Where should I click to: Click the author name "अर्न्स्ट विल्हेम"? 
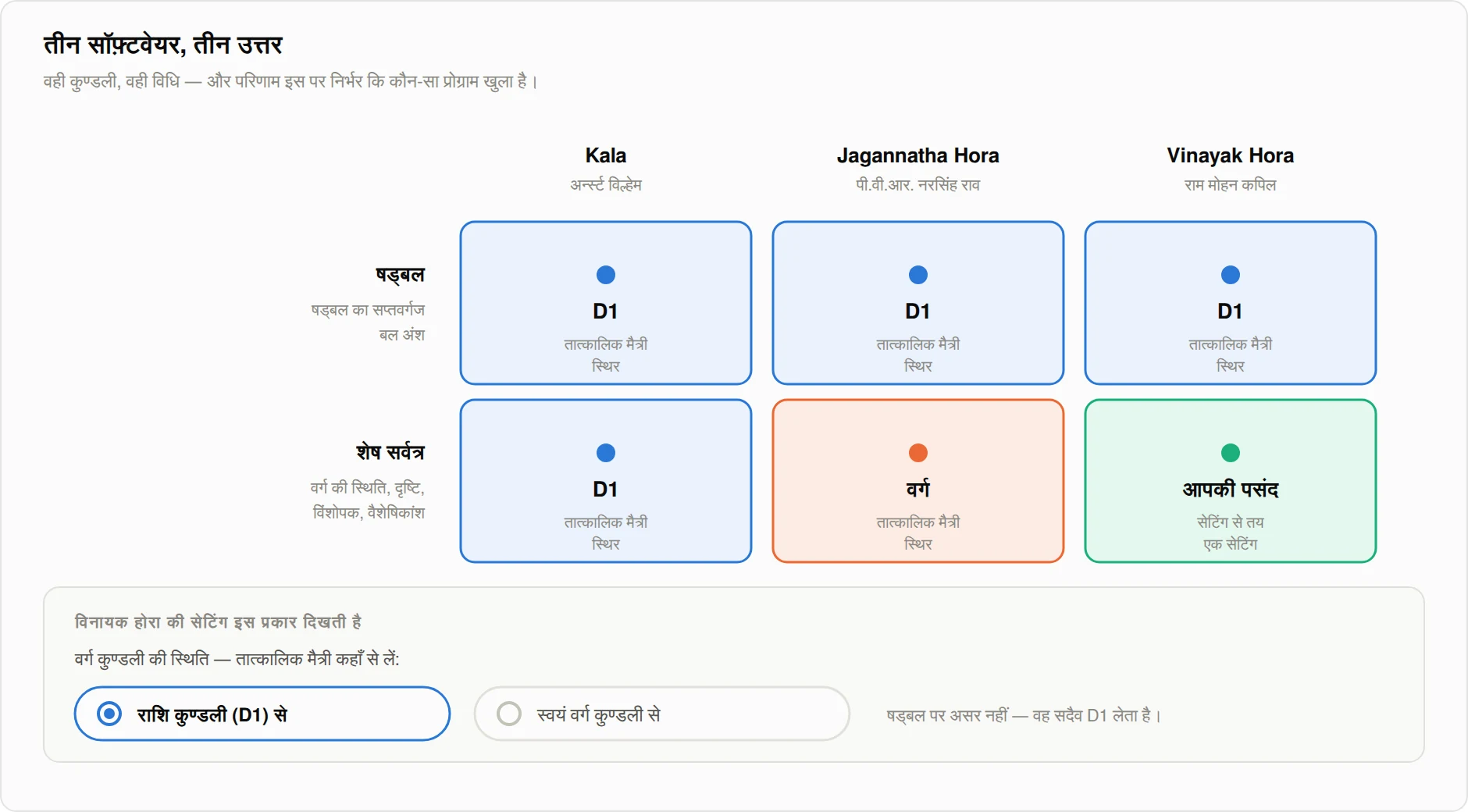click(606, 185)
